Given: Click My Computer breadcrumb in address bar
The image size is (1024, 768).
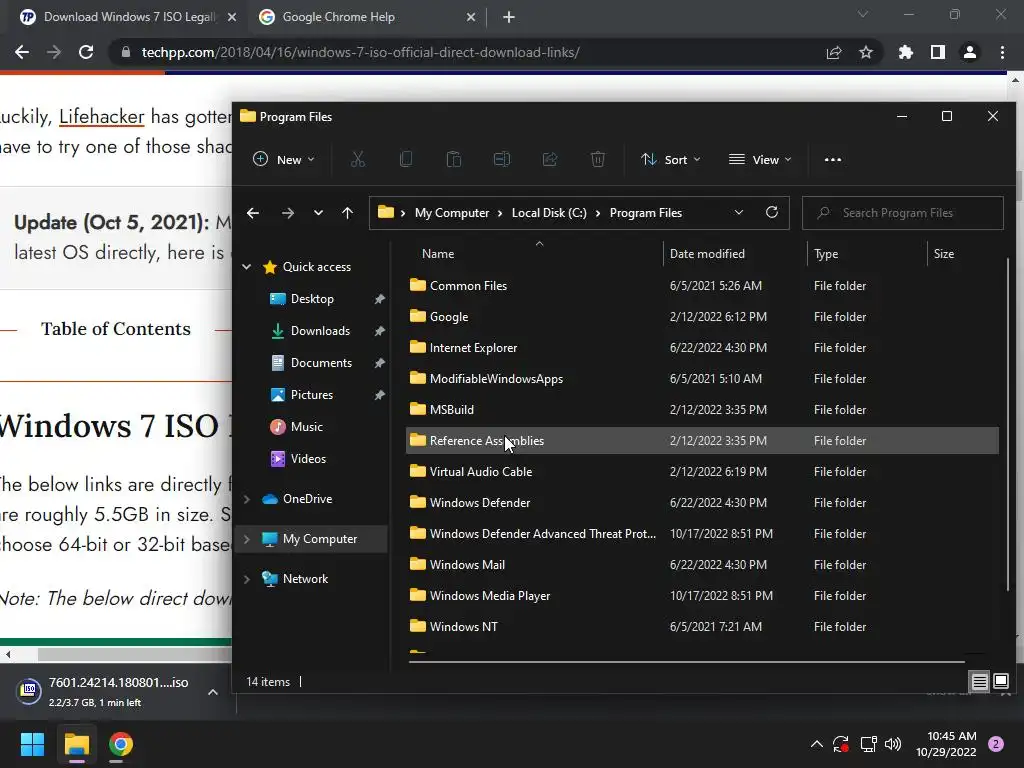Looking at the screenshot, I should (452, 213).
